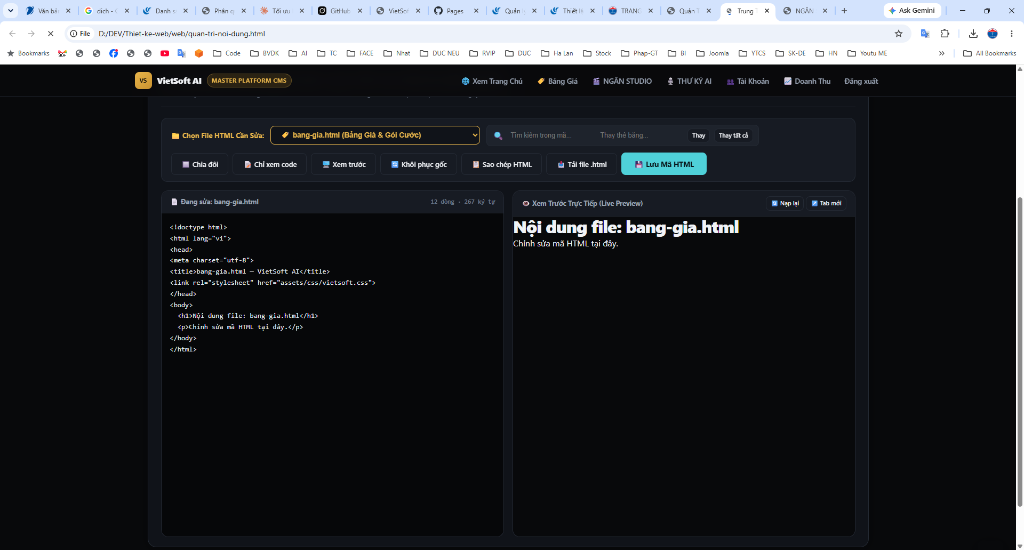This screenshot has height=550, width=1024.
Task: Open Chrome downloads icon
Action: [973, 33]
